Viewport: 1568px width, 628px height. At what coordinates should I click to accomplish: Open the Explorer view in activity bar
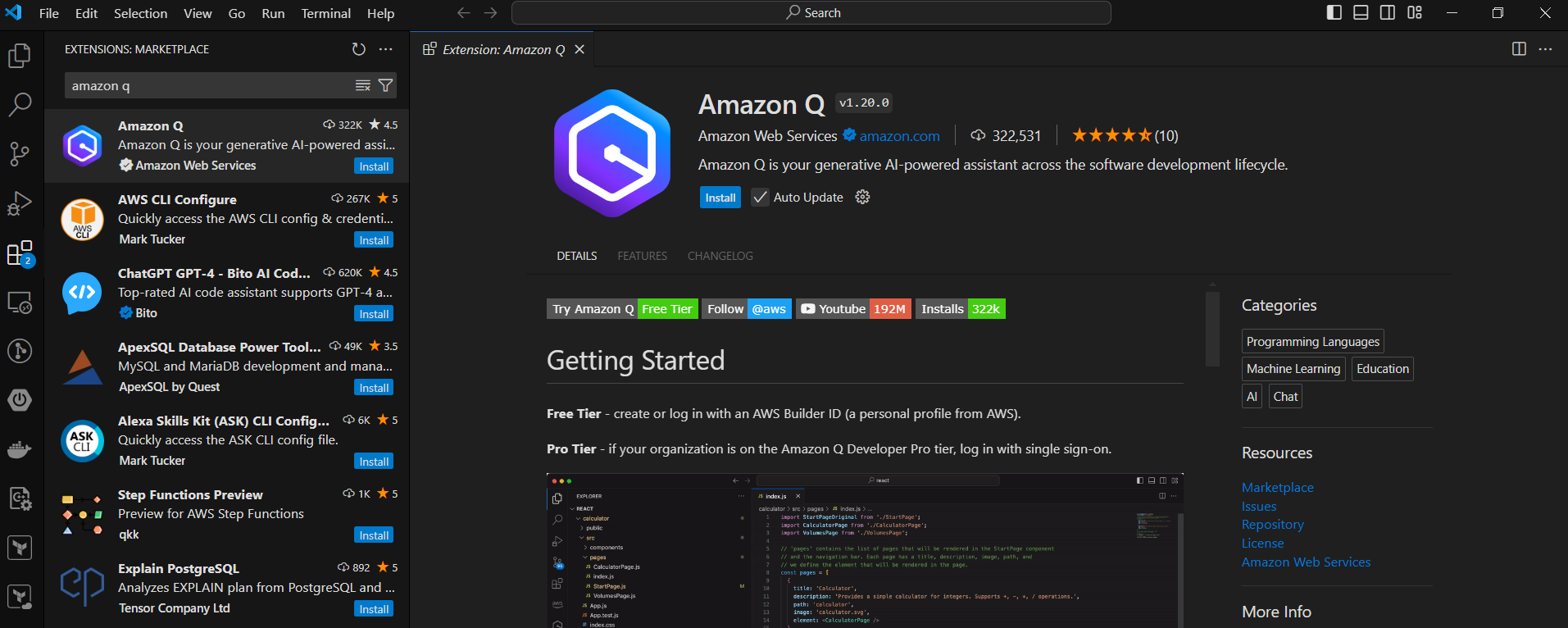pos(20,56)
